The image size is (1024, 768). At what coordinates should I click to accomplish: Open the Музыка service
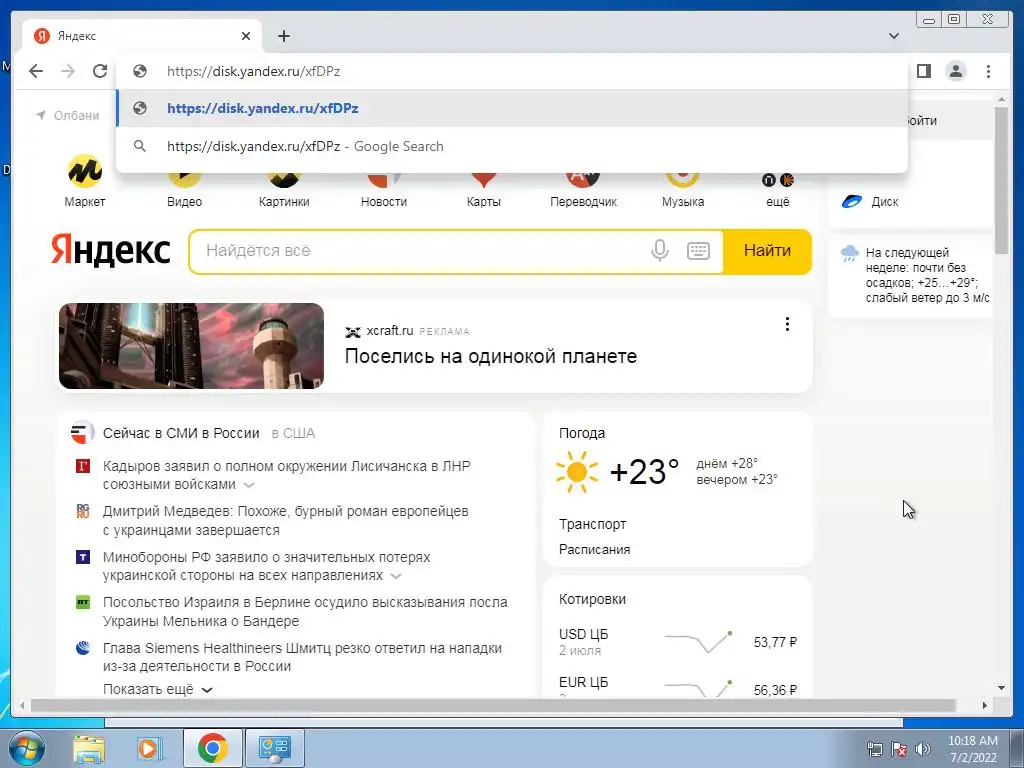point(683,189)
